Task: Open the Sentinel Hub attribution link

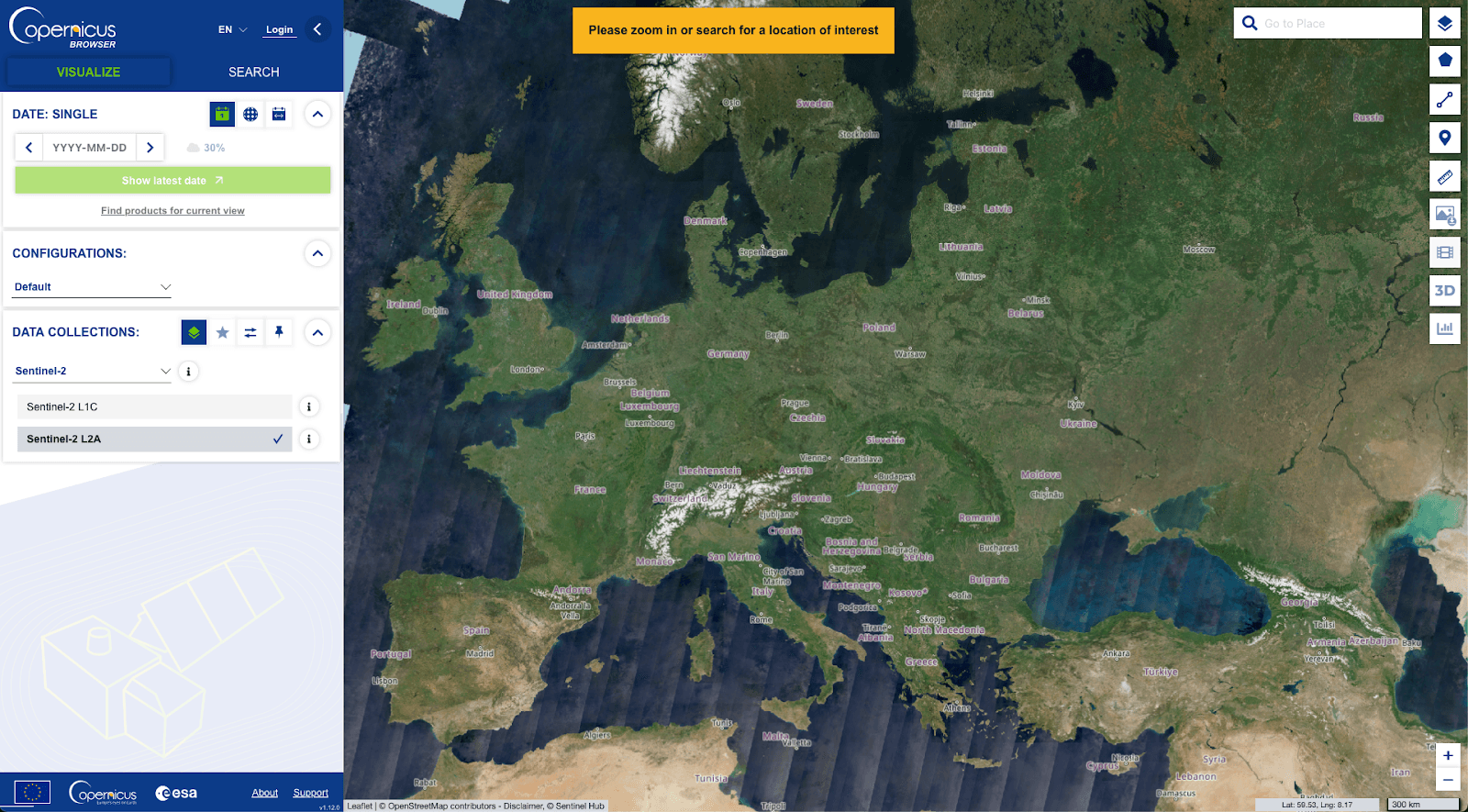Action: click(579, 806)
